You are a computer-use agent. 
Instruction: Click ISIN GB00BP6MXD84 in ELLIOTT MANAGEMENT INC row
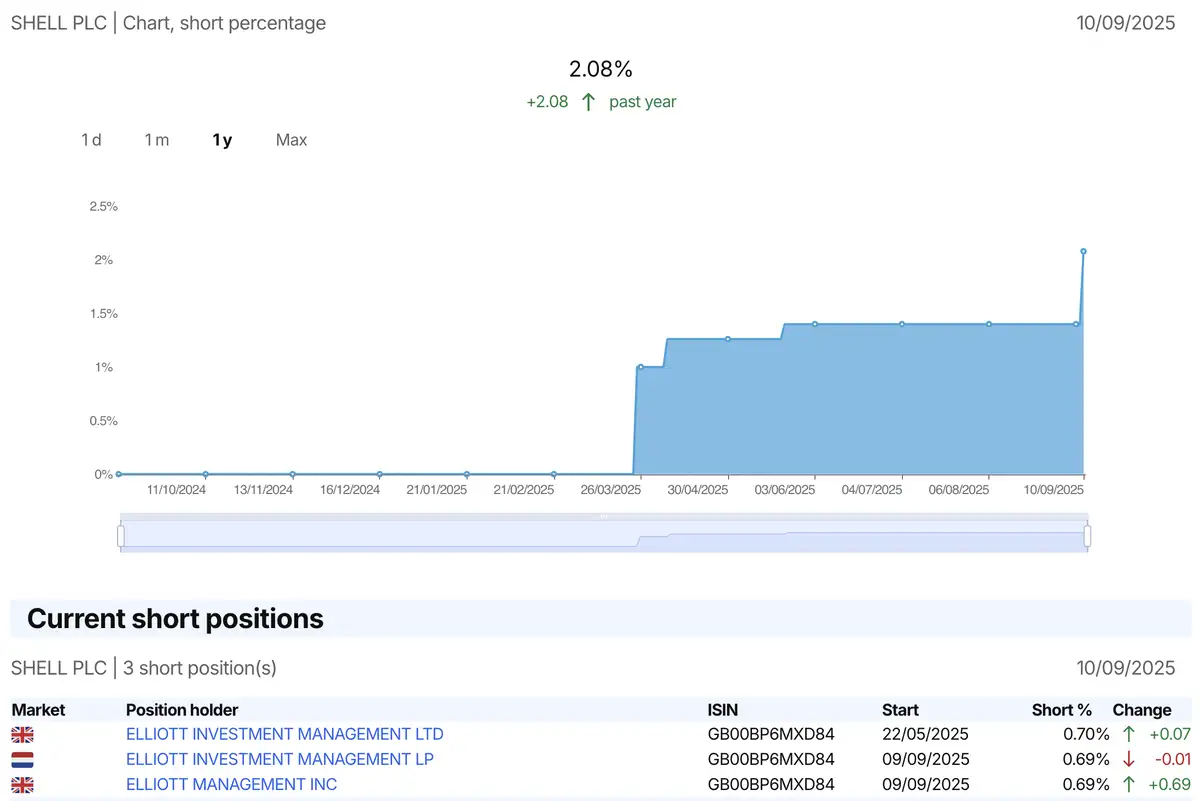pyautogui.click(x=771, y=785)
